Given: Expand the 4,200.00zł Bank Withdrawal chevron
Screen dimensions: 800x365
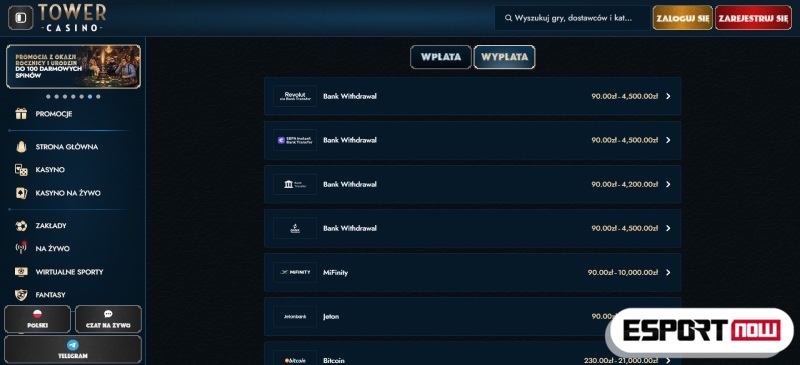Looking at the screenshot, I should point(668,184).
